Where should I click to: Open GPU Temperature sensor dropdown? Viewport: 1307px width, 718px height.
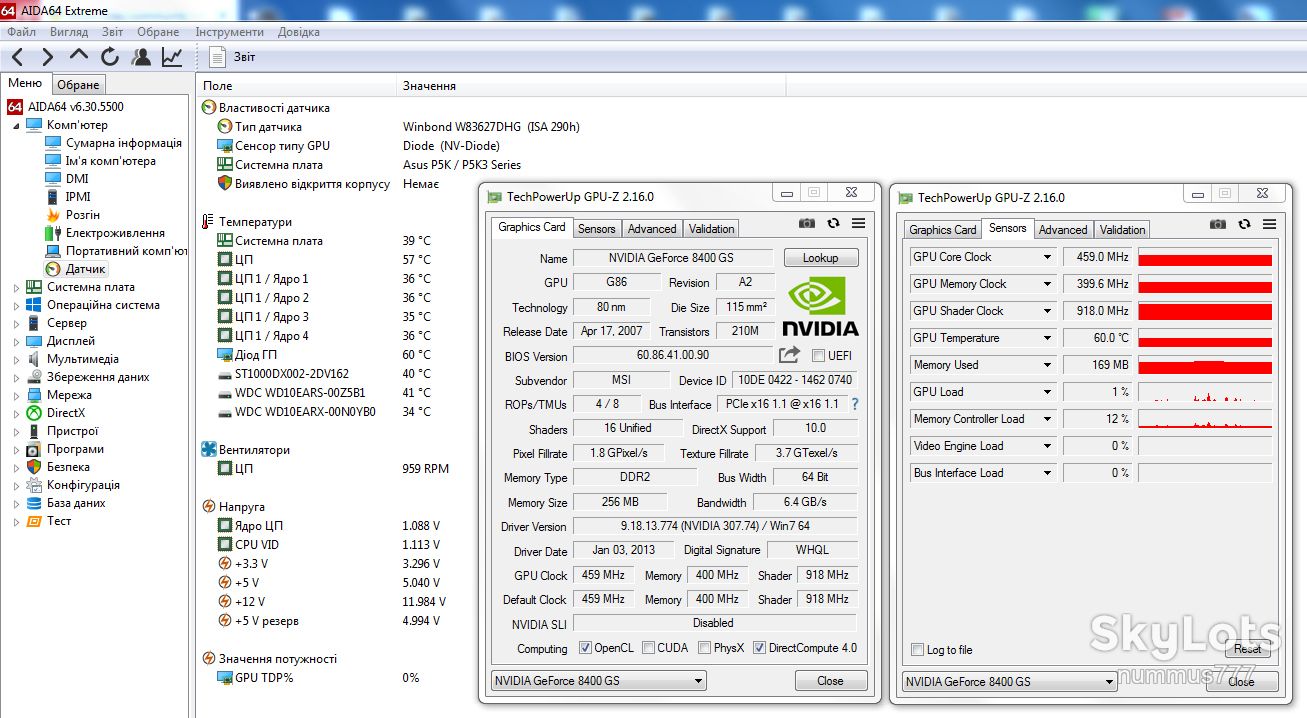pos(1047,338)
